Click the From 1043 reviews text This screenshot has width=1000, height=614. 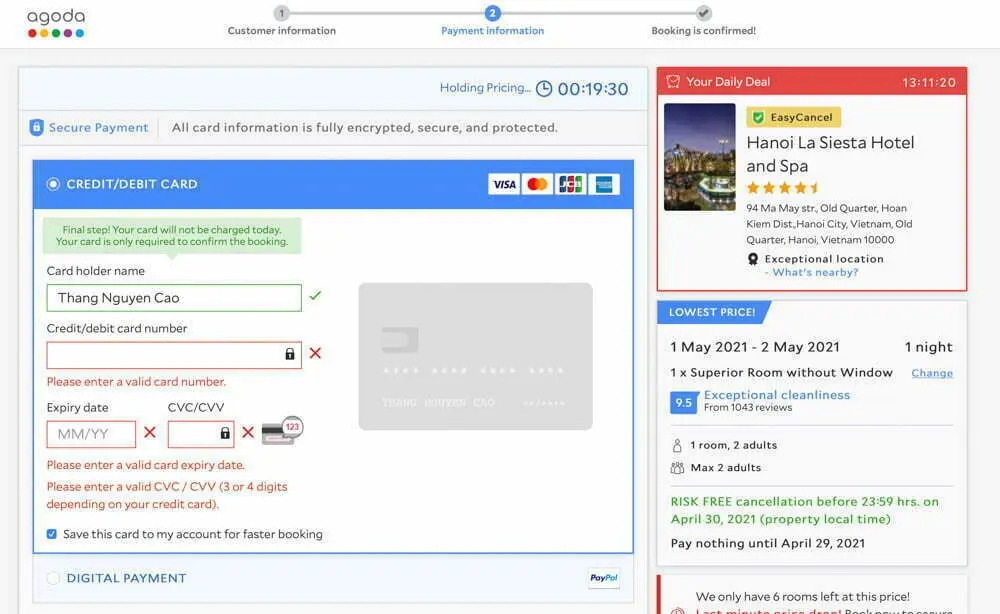pos(748,407)
